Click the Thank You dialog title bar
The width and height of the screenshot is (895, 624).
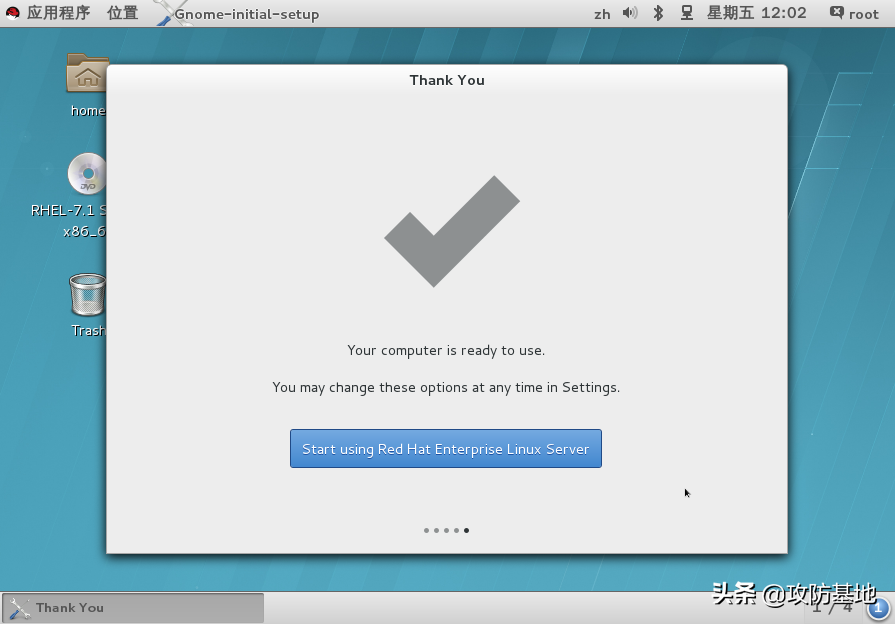coord(446,80)
